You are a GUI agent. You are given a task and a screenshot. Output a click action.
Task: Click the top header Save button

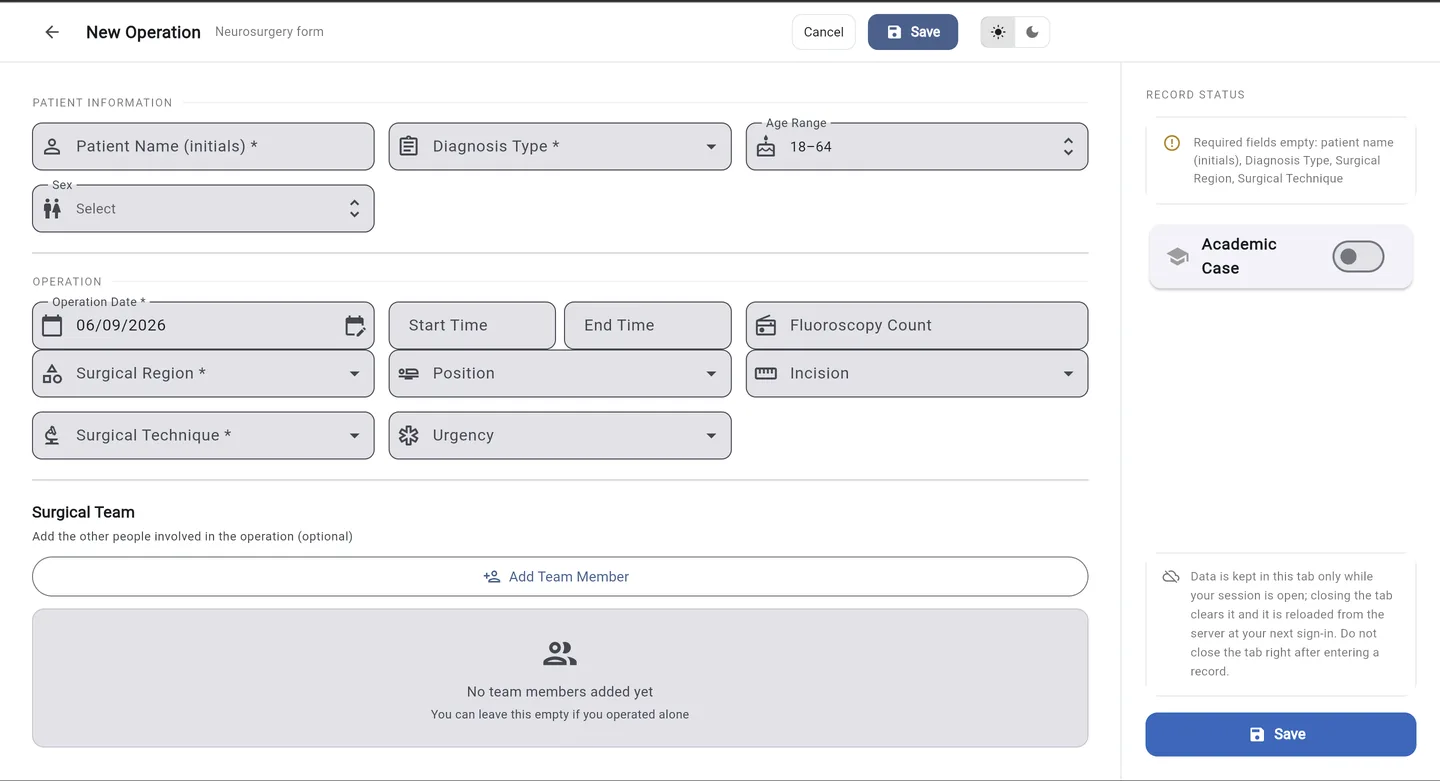pos(913,32)
